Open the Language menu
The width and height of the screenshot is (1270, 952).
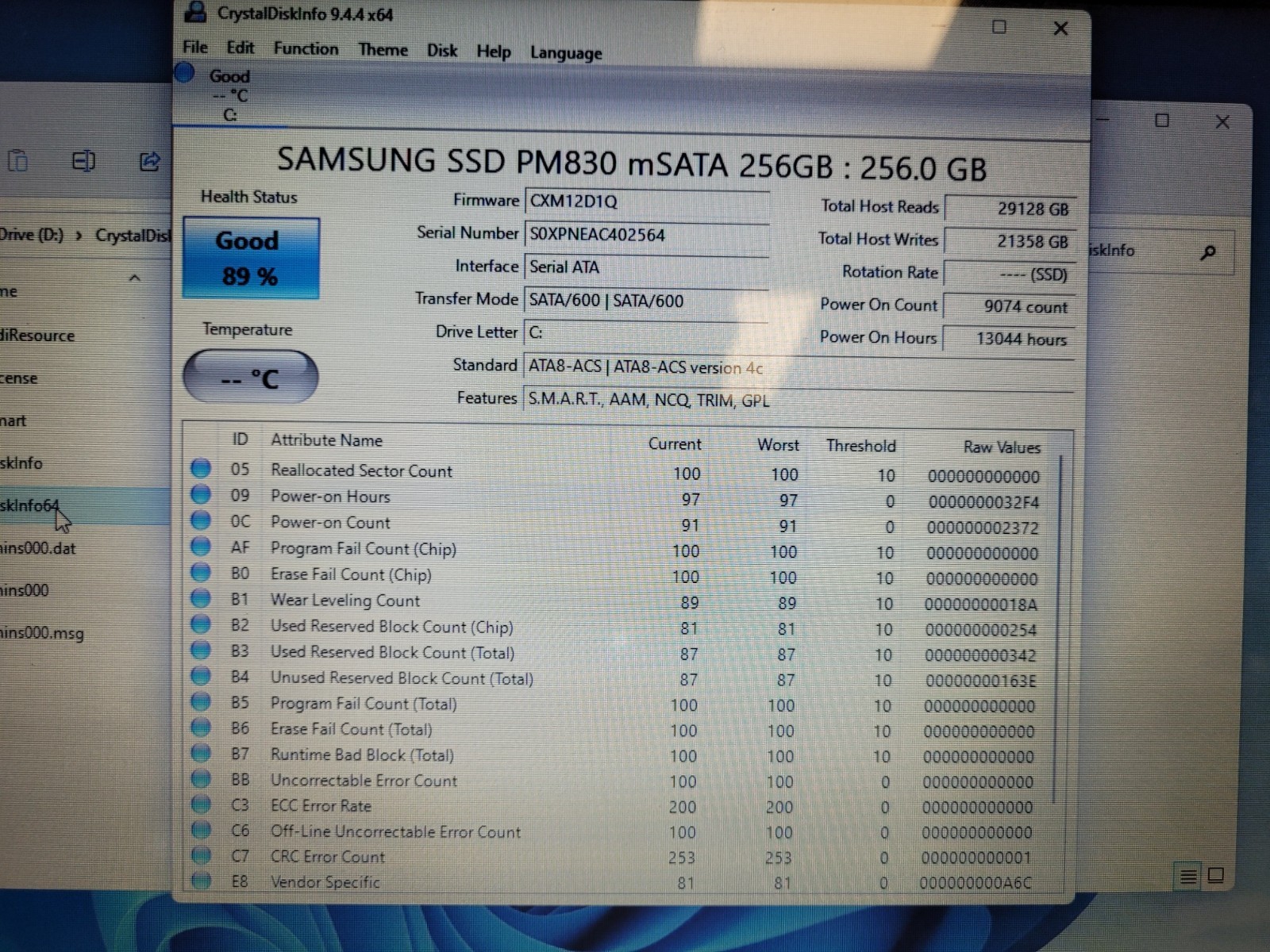coord(566,53)
